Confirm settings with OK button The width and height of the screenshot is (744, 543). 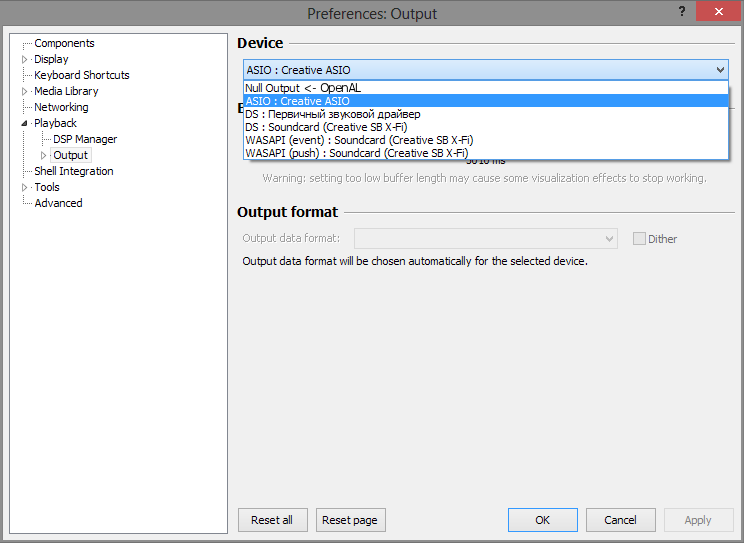click(x=542, y=520)
